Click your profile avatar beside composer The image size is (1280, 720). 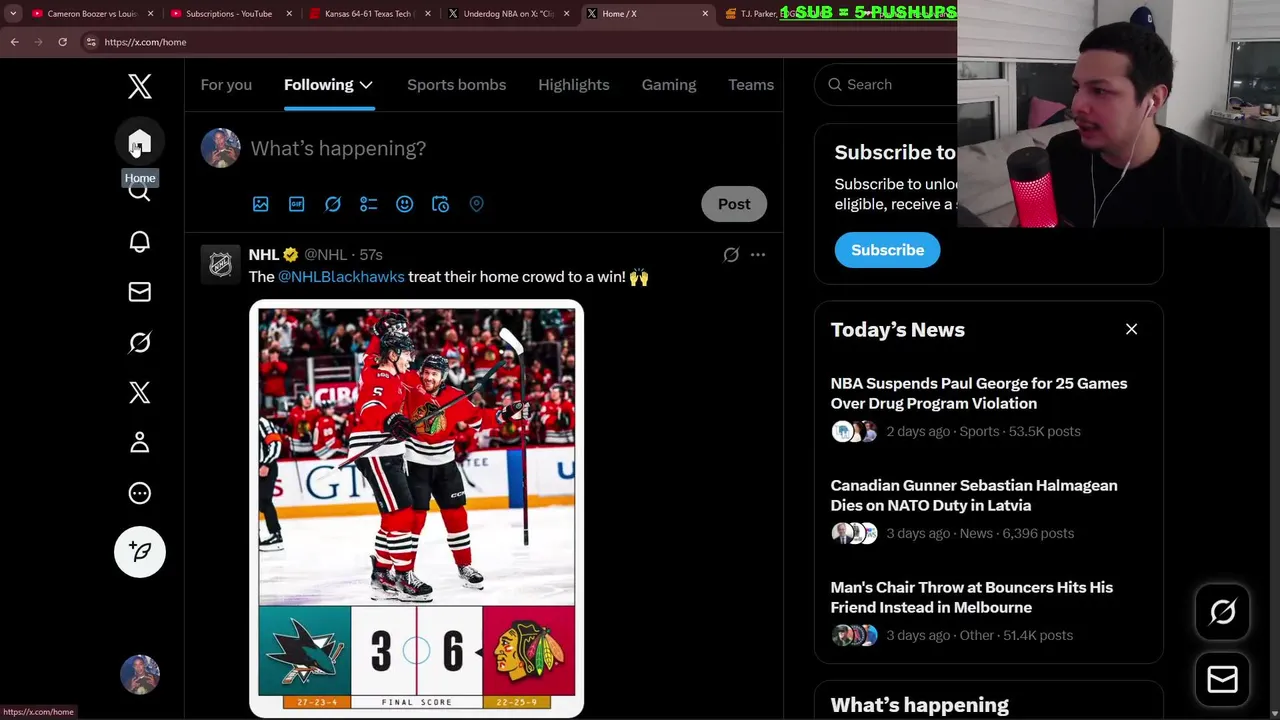(x=220, y=148)
